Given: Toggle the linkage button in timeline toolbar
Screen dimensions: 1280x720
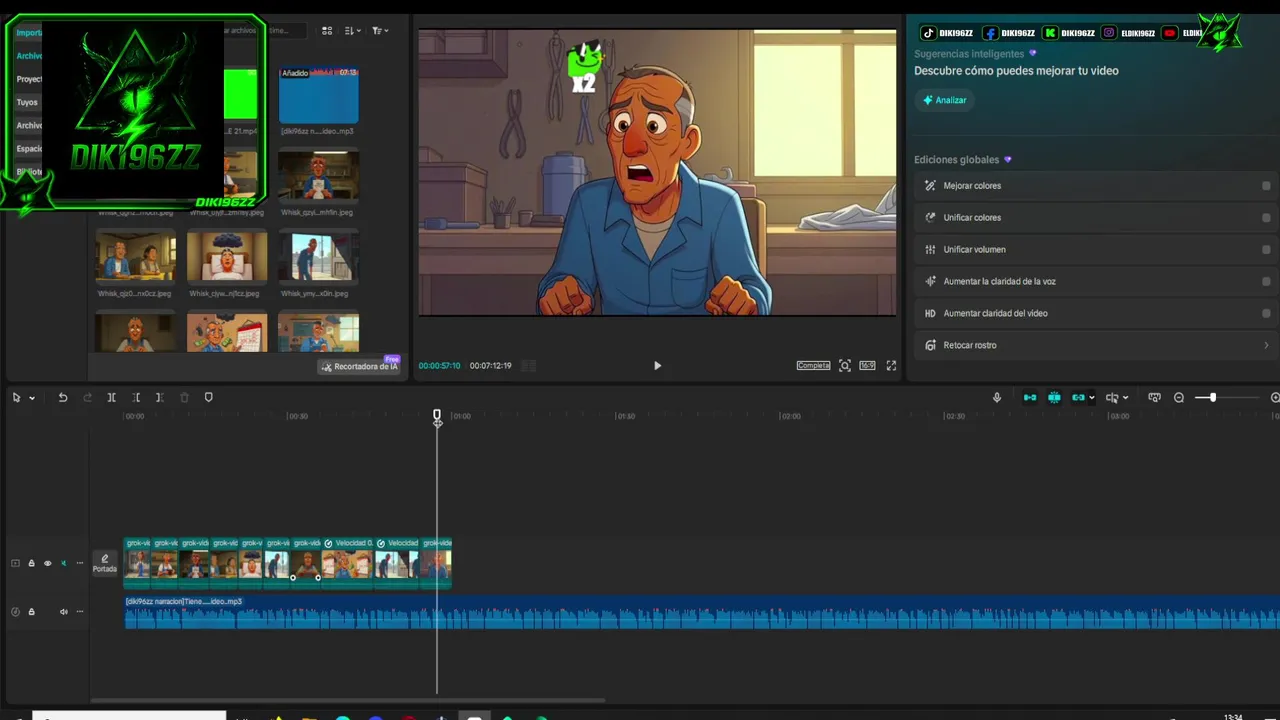Looking at the screenshot, I should (x=1077, y=397).
